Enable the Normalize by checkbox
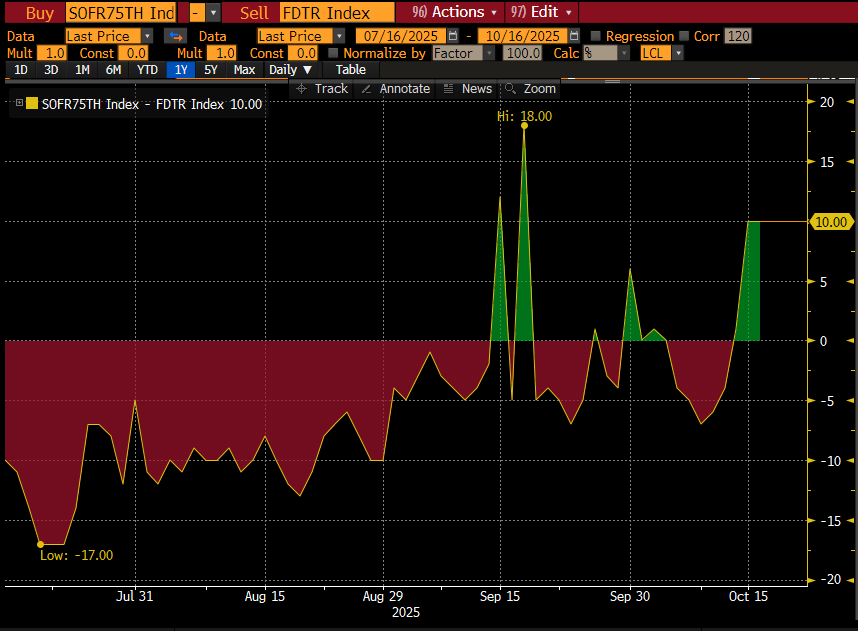The height and width of the screenshot is (631, 858). click(333, 53)
